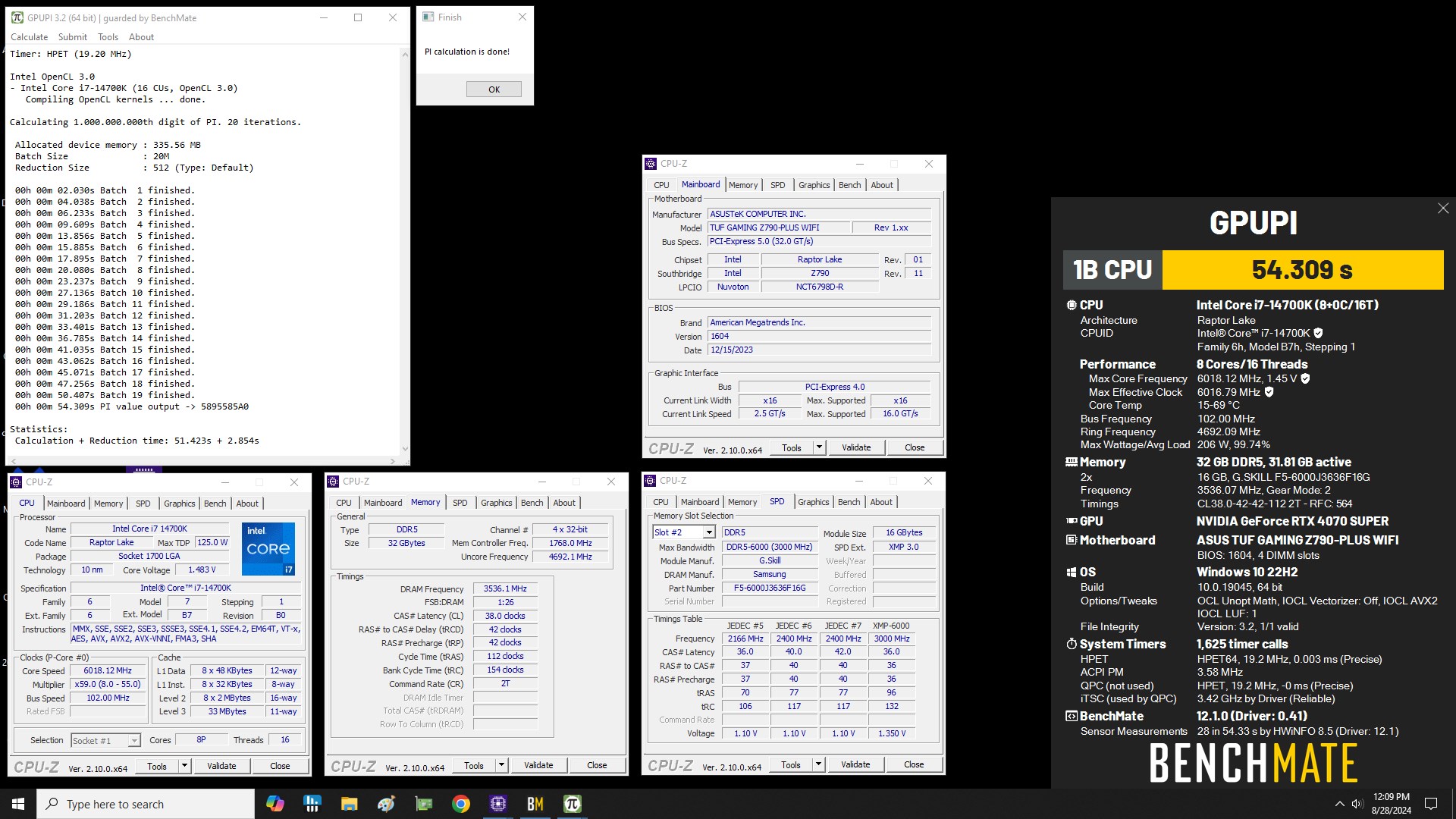The width and height of the screenshot is (1456, 819).
Task: Click the Type here to search box
Action: [x=146, y=804]
